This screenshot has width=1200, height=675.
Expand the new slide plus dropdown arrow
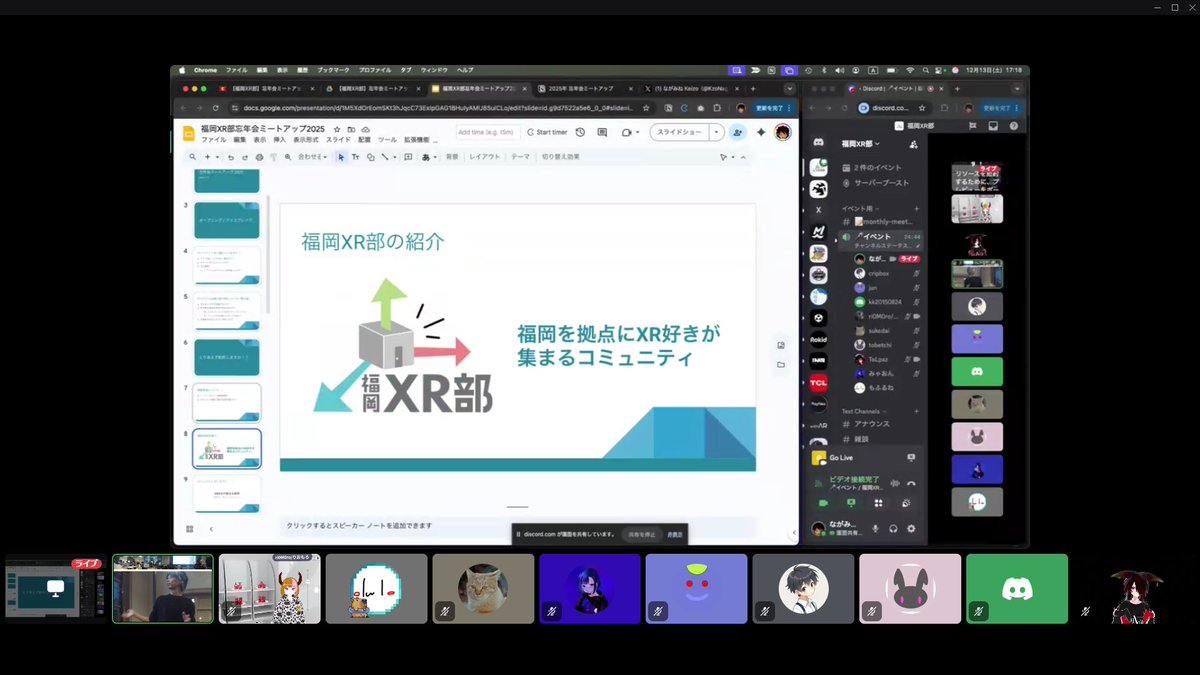click(217, 157)
